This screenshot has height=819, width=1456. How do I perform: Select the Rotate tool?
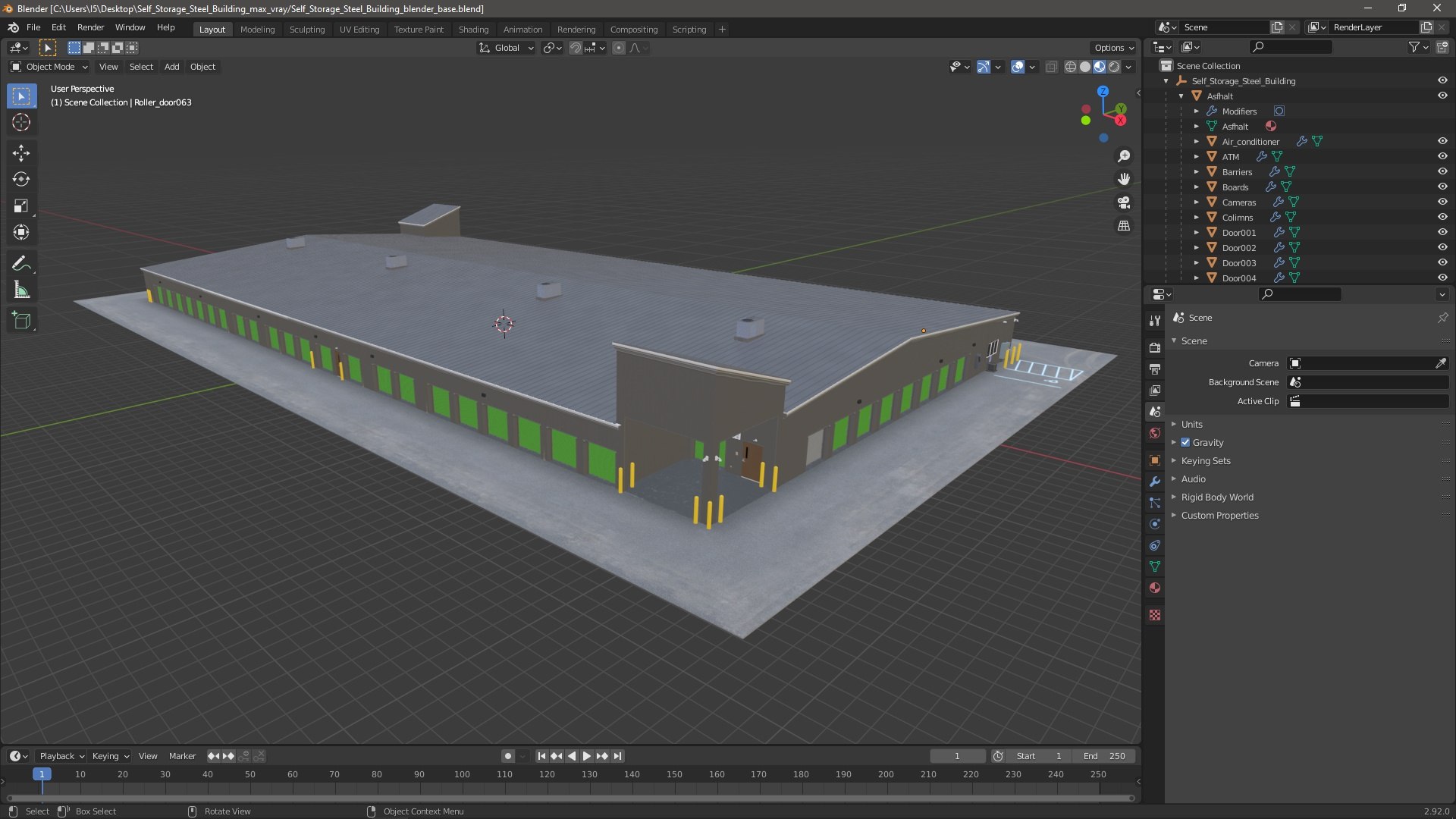click(21, 180)
